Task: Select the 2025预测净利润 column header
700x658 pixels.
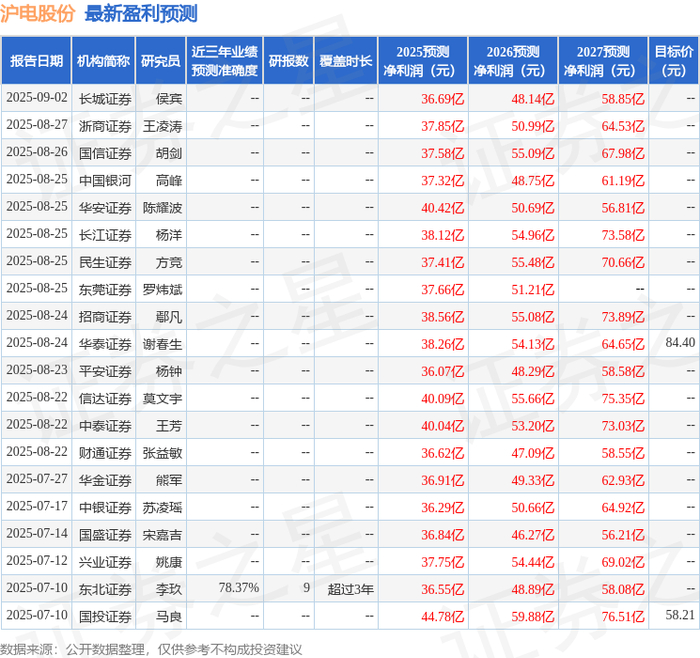Action: [423, 61]
